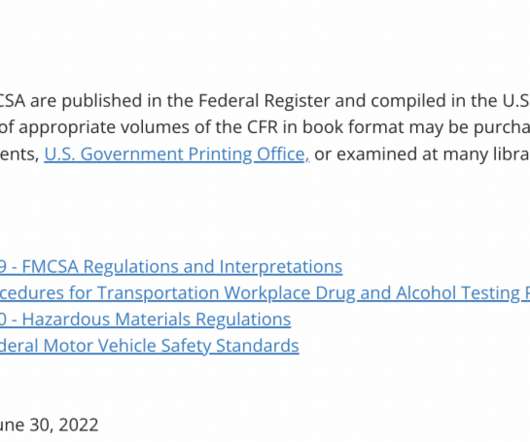Open FMCSA Regulations and Interpretations link
530x442 pixels.
coord(171,267)
